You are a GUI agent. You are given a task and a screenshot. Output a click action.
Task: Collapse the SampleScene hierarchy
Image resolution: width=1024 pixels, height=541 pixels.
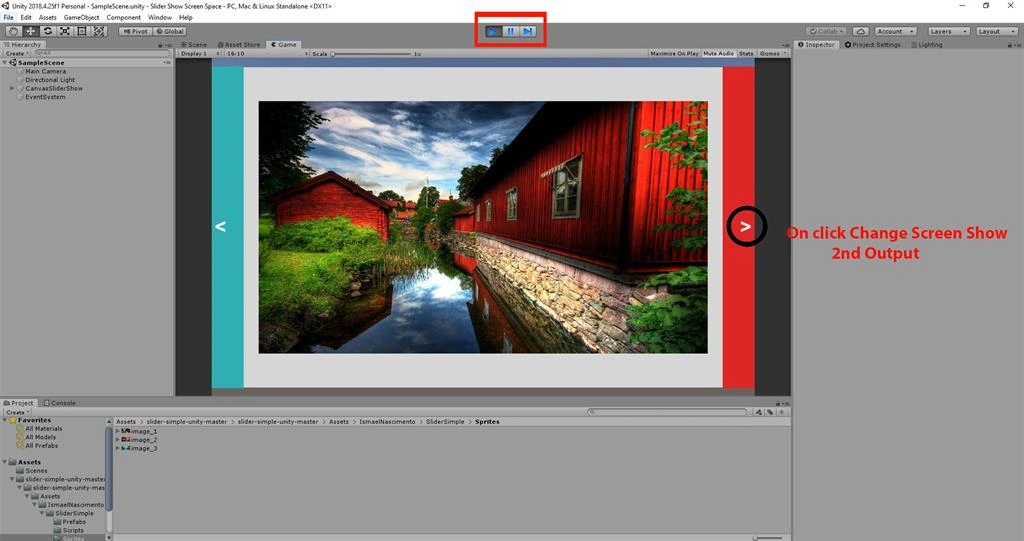coord(5,63)
